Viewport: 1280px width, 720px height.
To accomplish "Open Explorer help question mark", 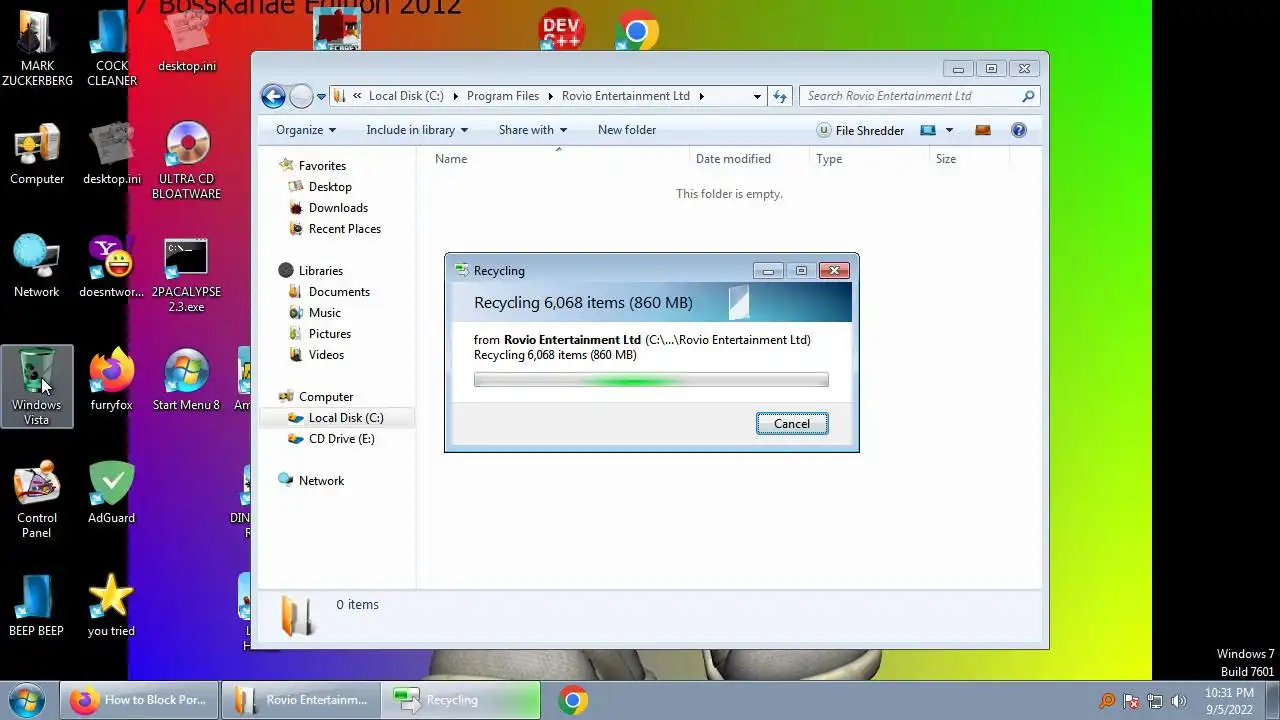I will tap(1019, 130).
